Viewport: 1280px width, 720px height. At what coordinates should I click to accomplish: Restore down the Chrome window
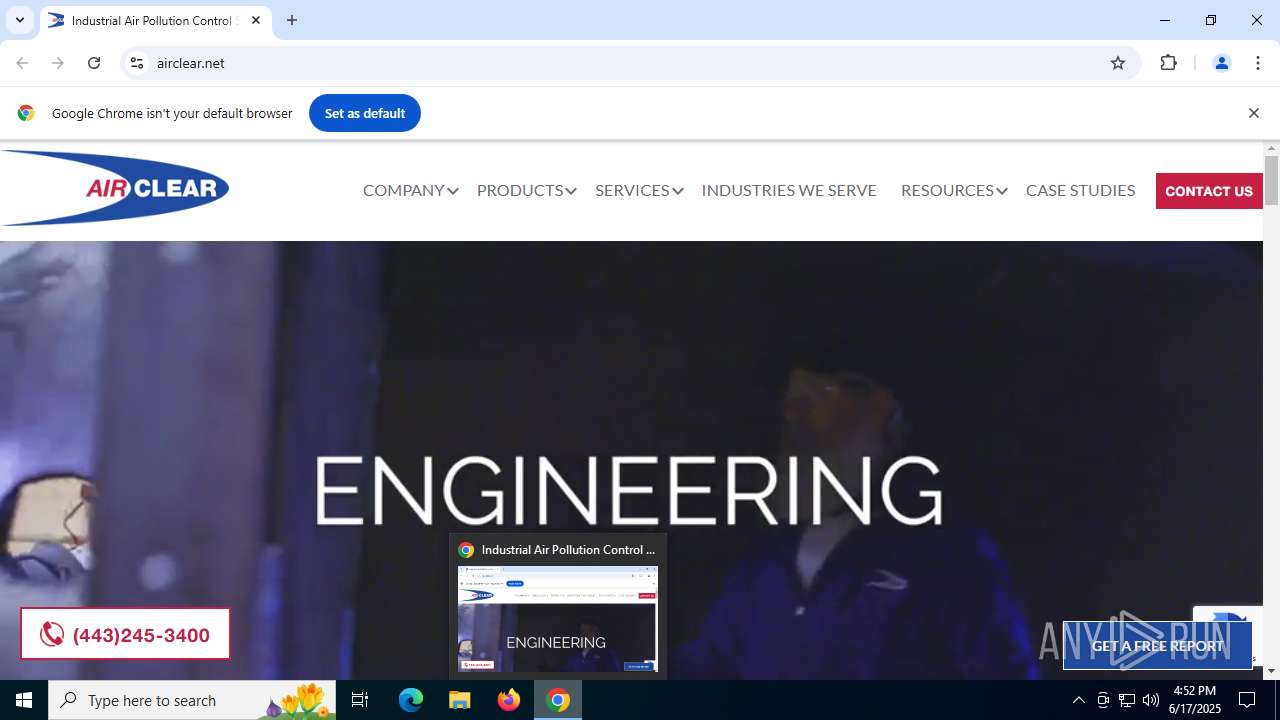pyautogui.click(x=1211, y=20)
